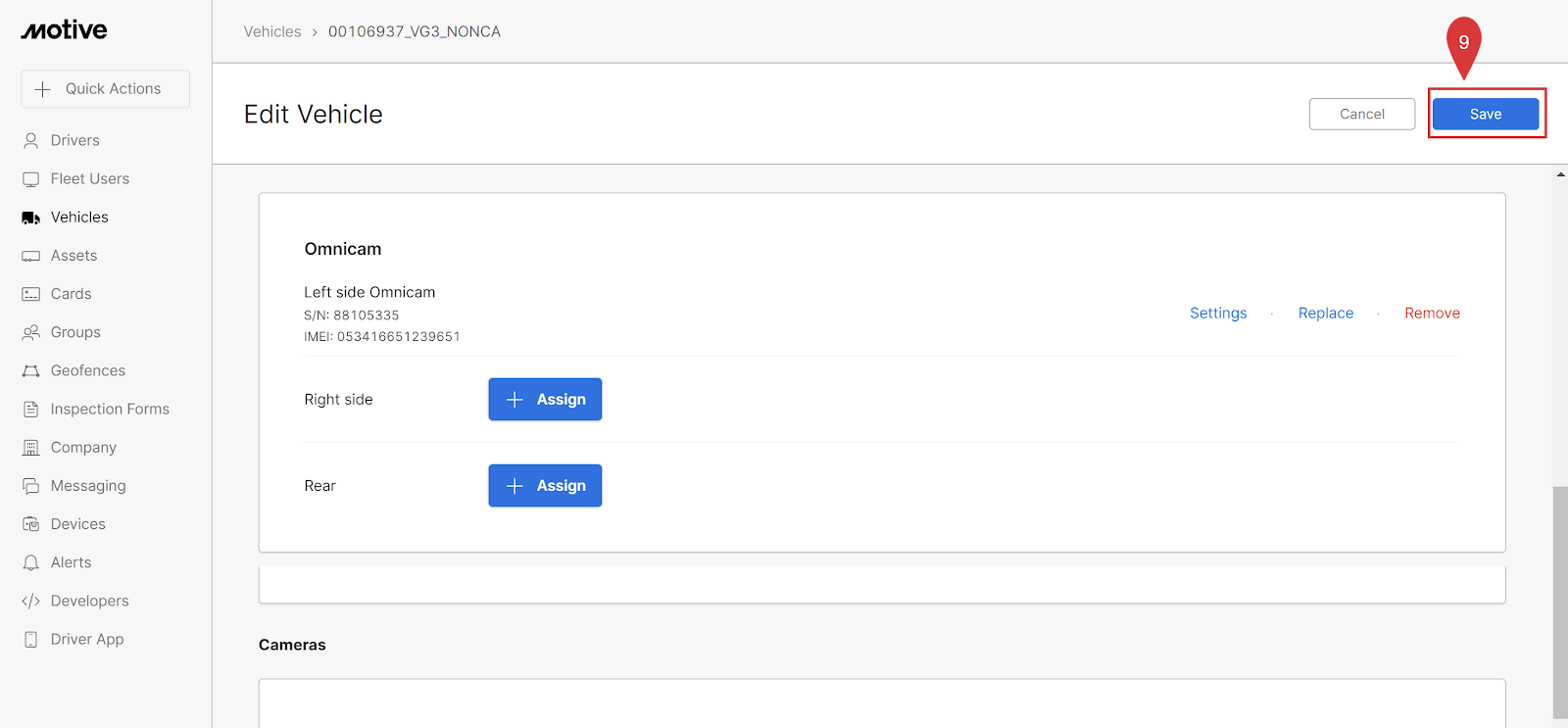Click the Vehicles breadcrumb link
Image resolution: width=1568 pixels, height=728 pixels.
(272, 31)
